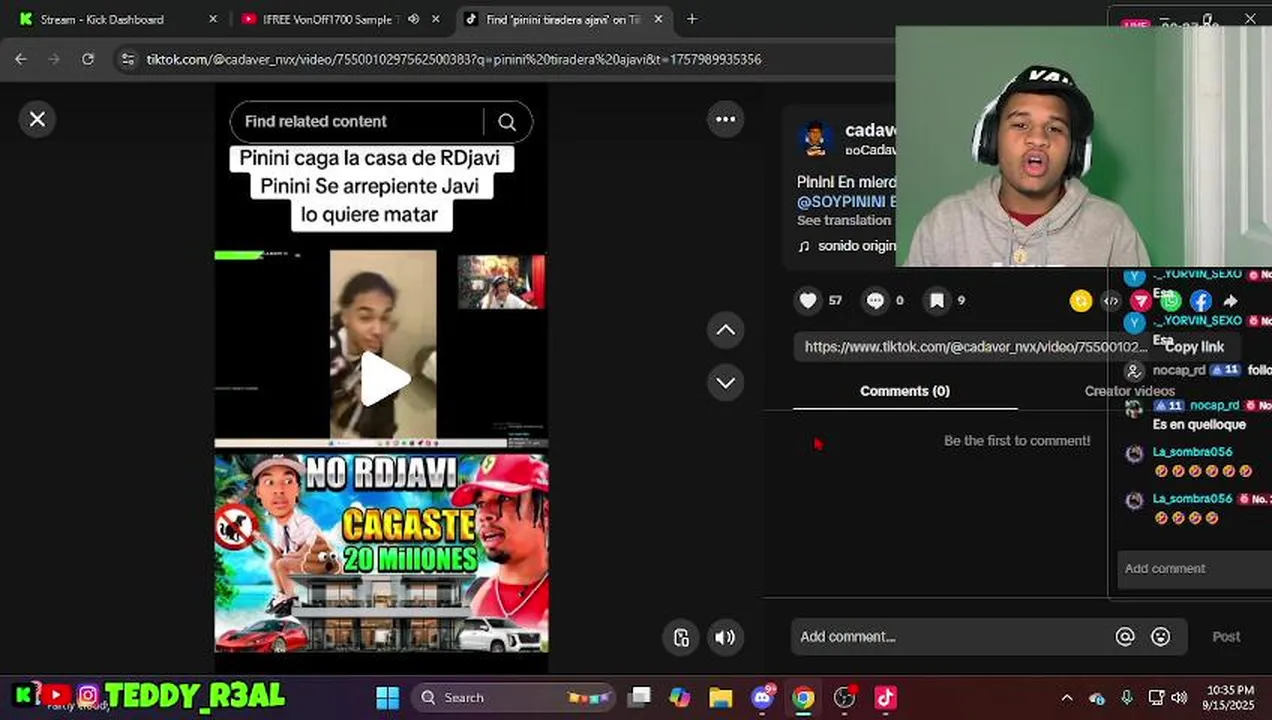This screenshot has width=1272, height=720.
Task: Click the taskbar Search box
Action: (512, 698)
